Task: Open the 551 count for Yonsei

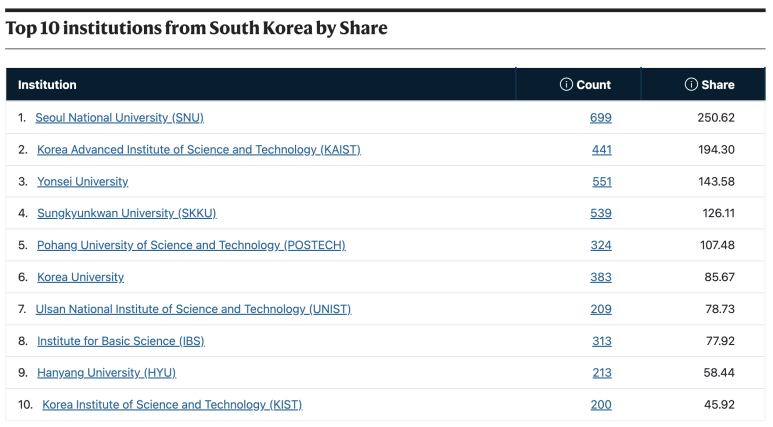Action: point(602,182)
